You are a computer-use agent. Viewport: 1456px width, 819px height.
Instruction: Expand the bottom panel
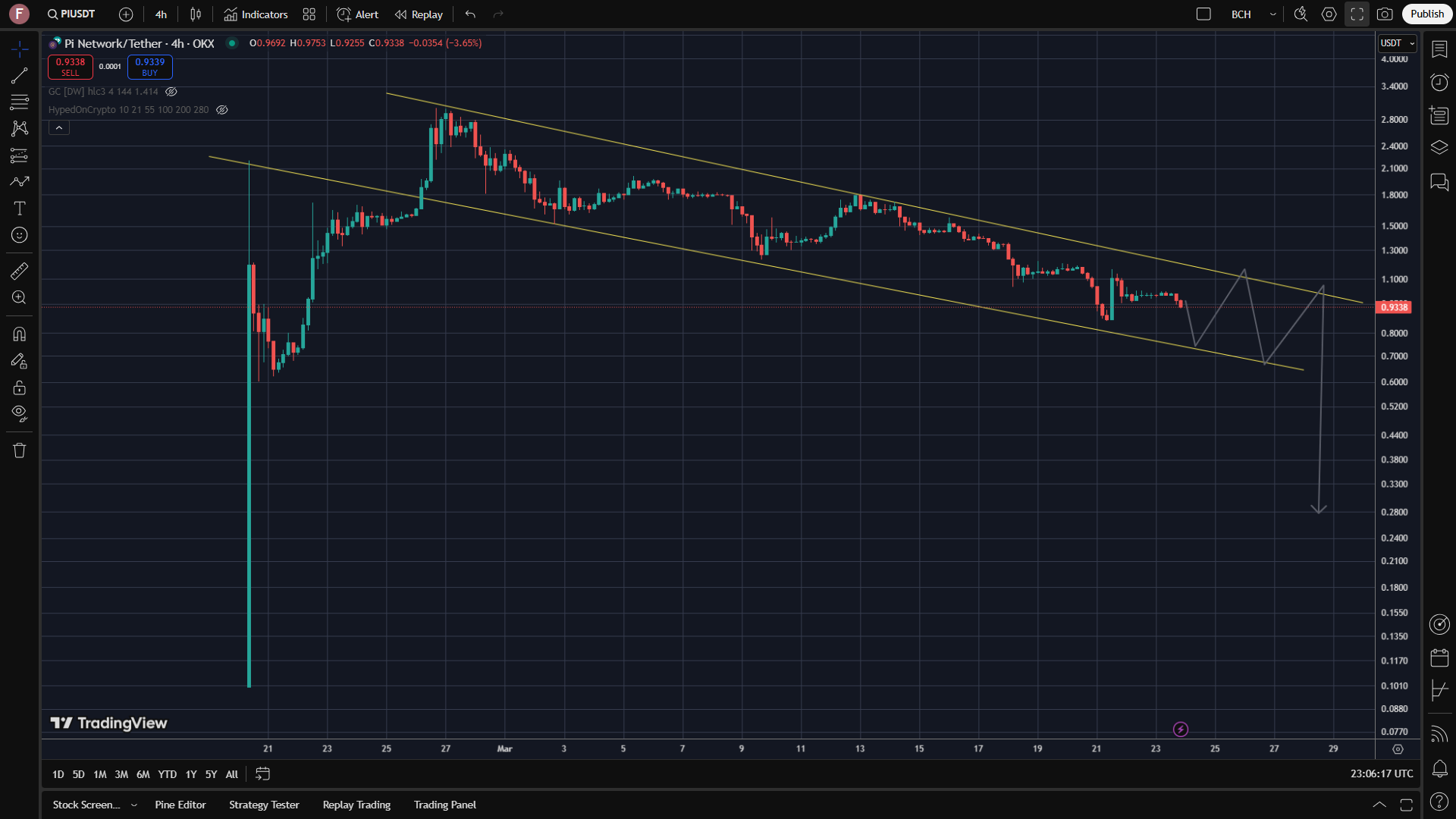[1379, 805]
